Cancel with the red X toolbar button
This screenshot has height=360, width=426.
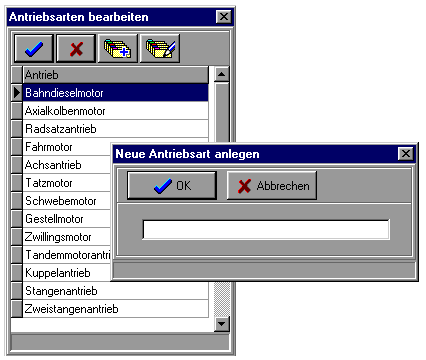tap(76, 49)
